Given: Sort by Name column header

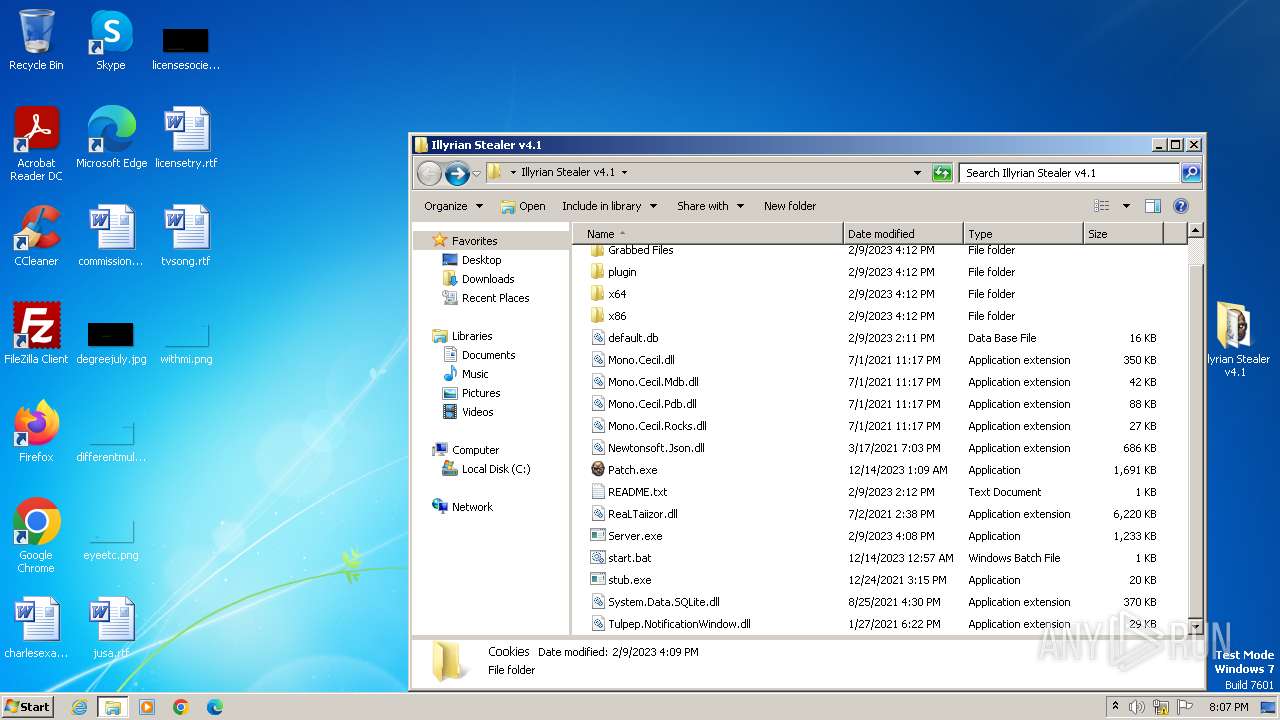Looking at the screenshot, I should (708, 233).
